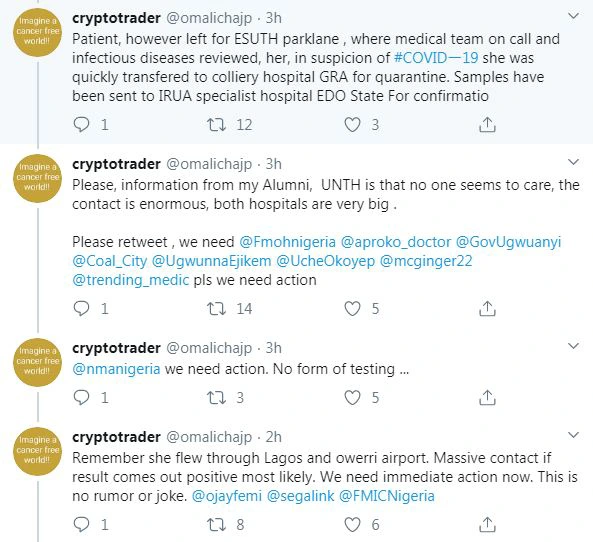
Task: Visit the @Fmohnigeria mention
Action: tap(287, 242)
